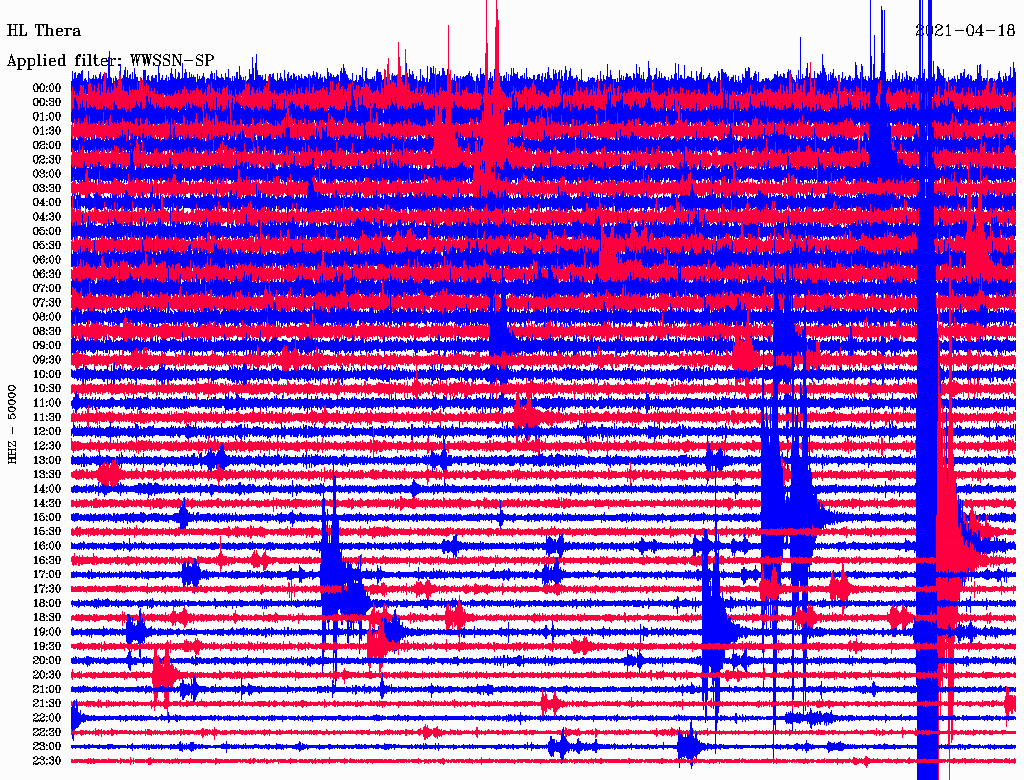Select the 12:00 time label
Screen dimensions: 1024x780
(x=47, y=432)
